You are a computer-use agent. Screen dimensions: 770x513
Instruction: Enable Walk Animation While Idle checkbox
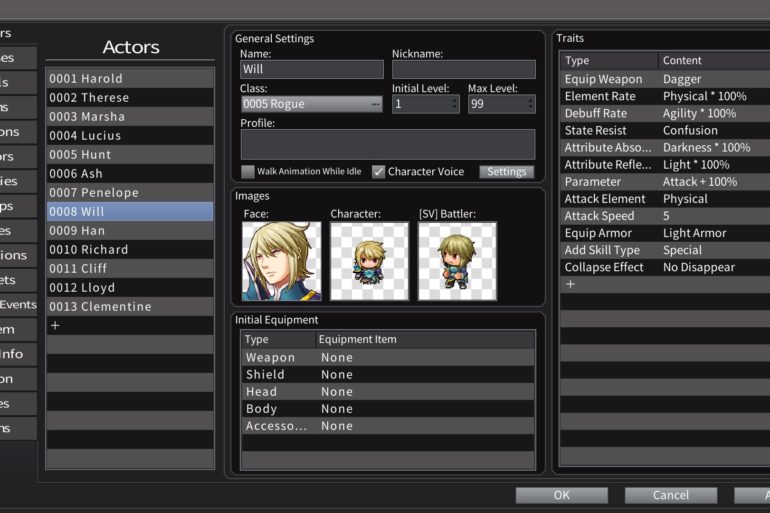[x=248, y=172]
